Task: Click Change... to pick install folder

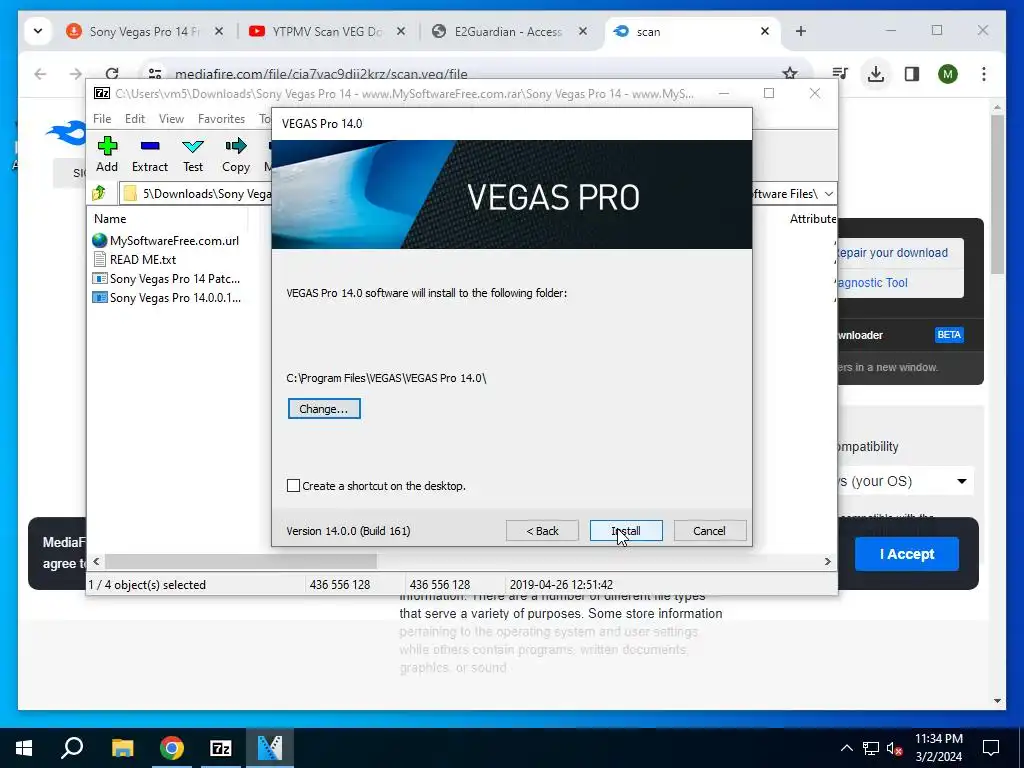Action: tap(324, 409)
